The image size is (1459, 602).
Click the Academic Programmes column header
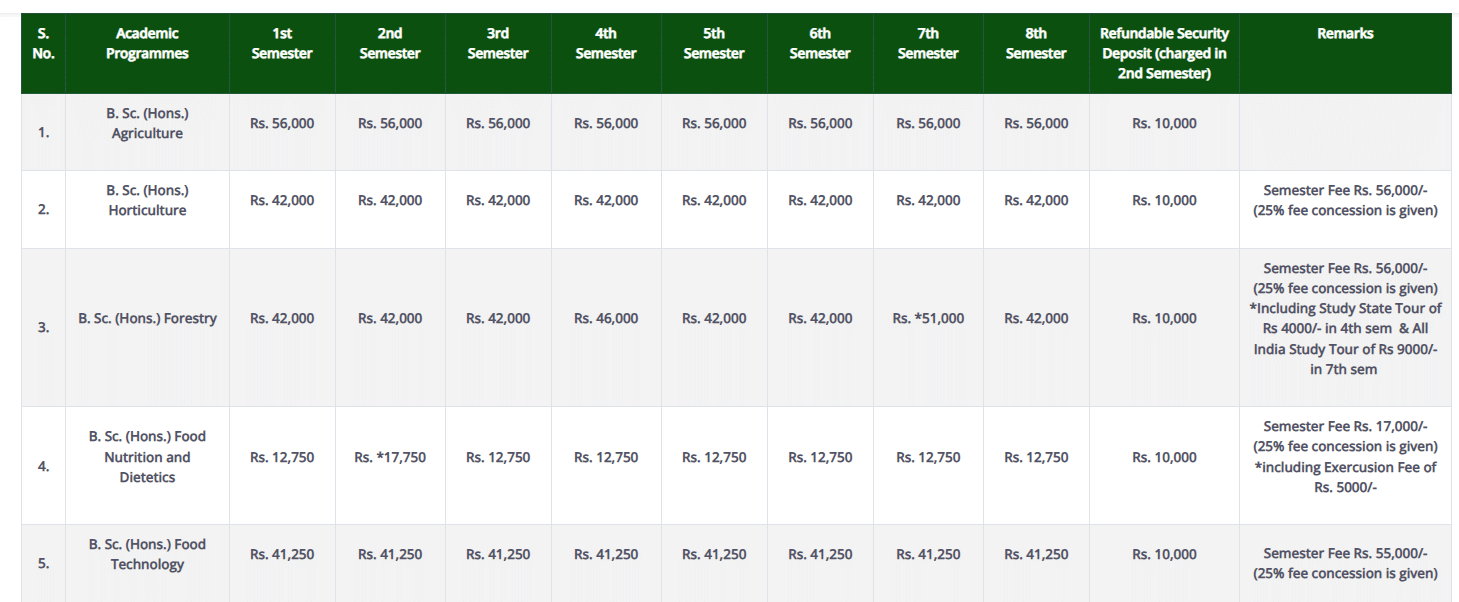147,44
